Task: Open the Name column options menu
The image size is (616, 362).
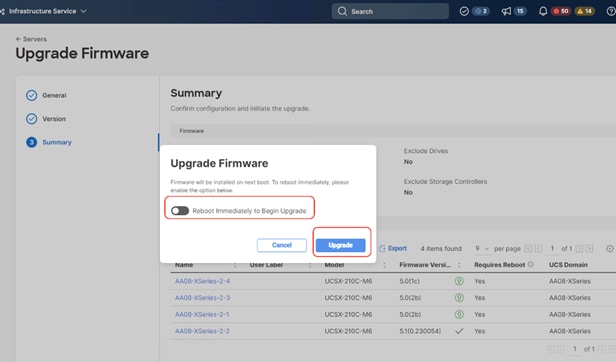Action: click(x=235, y=265)
